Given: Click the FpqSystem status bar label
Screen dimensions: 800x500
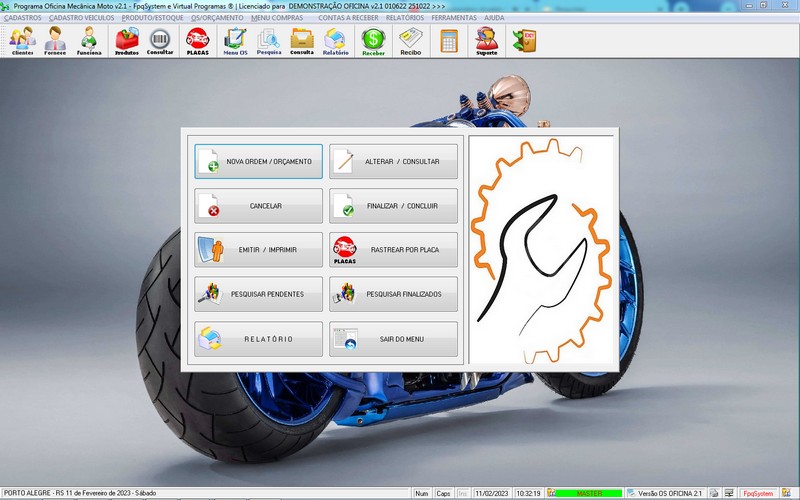Looking at the screenshot, I should (758, 493).
